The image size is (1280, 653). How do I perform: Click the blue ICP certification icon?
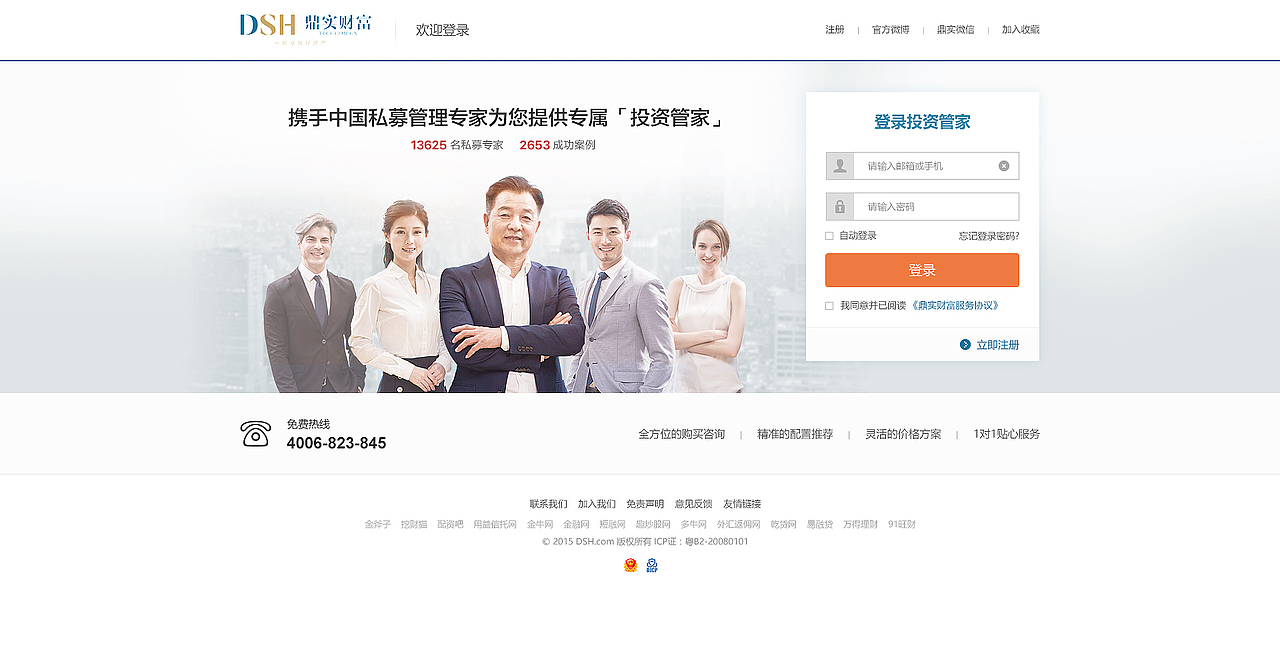coord(652,565)
